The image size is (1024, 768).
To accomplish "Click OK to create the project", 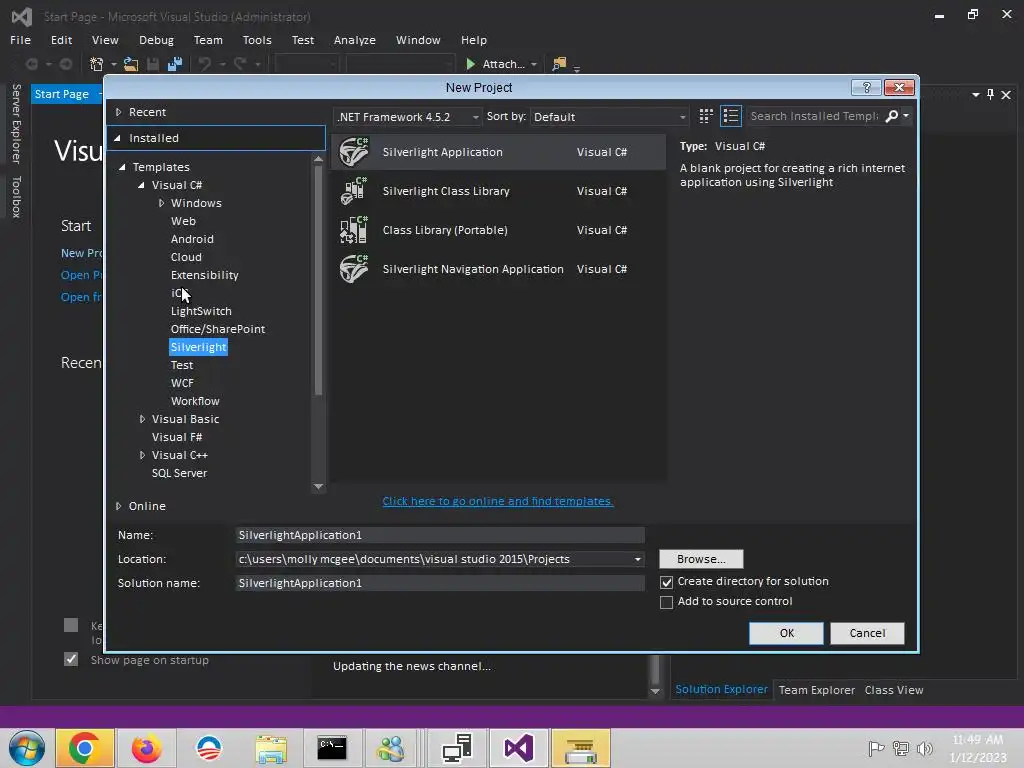I will pos(786,633).
